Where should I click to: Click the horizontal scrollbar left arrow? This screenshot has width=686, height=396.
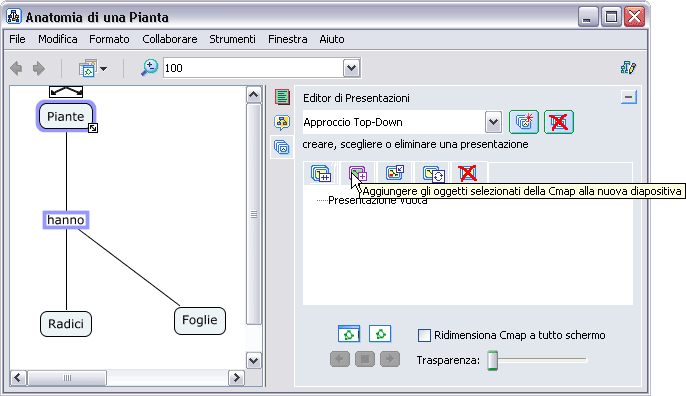(x=18, y=378)
